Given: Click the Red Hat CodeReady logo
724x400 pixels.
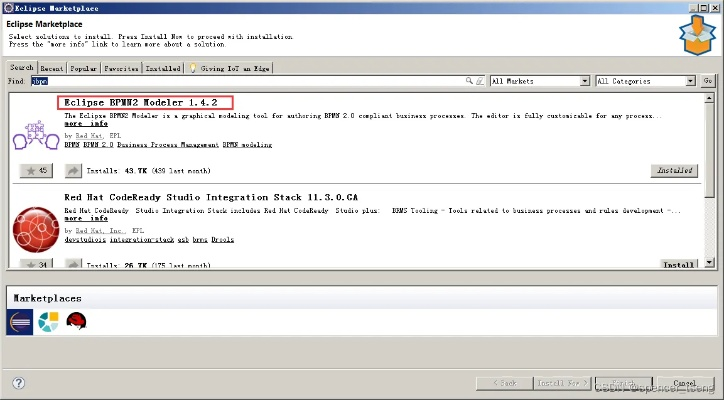Looking at the screenshot, I should click(x=36, y=230).
